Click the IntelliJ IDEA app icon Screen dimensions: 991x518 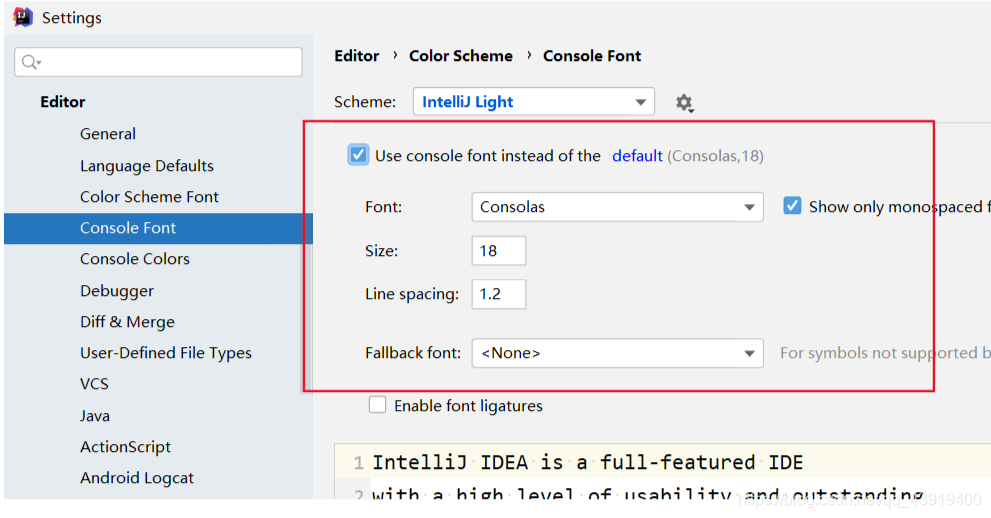23,17
